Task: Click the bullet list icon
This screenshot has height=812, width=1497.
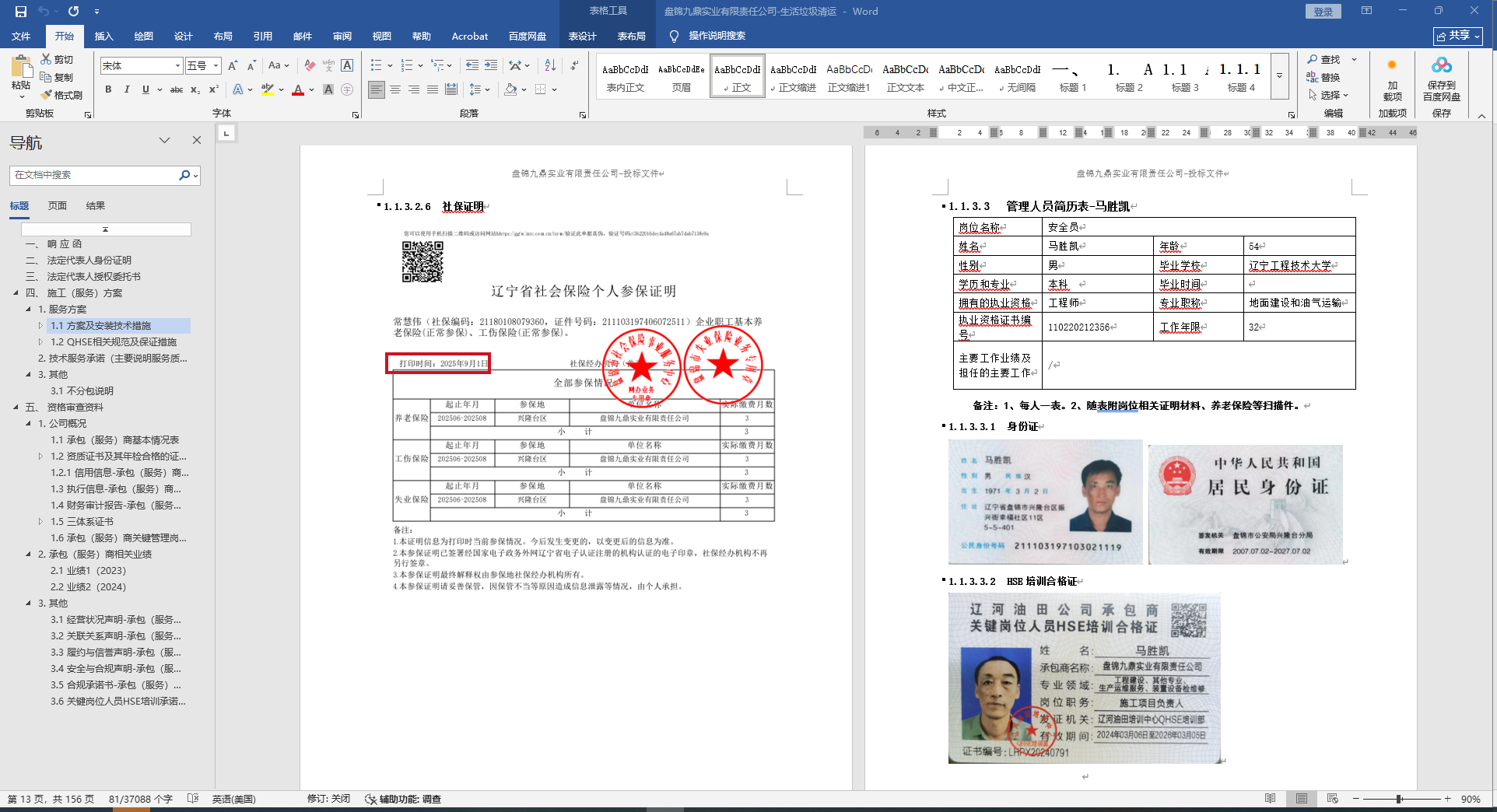Action: click(x=377, y=65)
